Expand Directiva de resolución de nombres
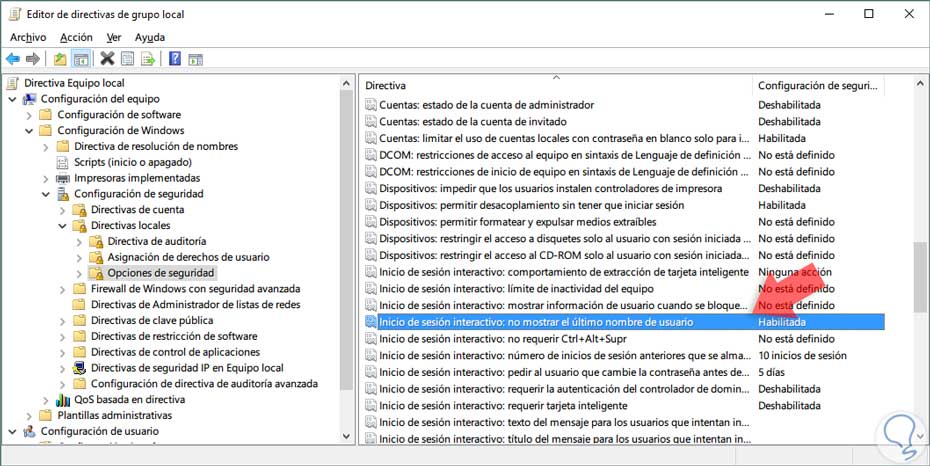Viewport: 930px width, 466px height. 46,146
